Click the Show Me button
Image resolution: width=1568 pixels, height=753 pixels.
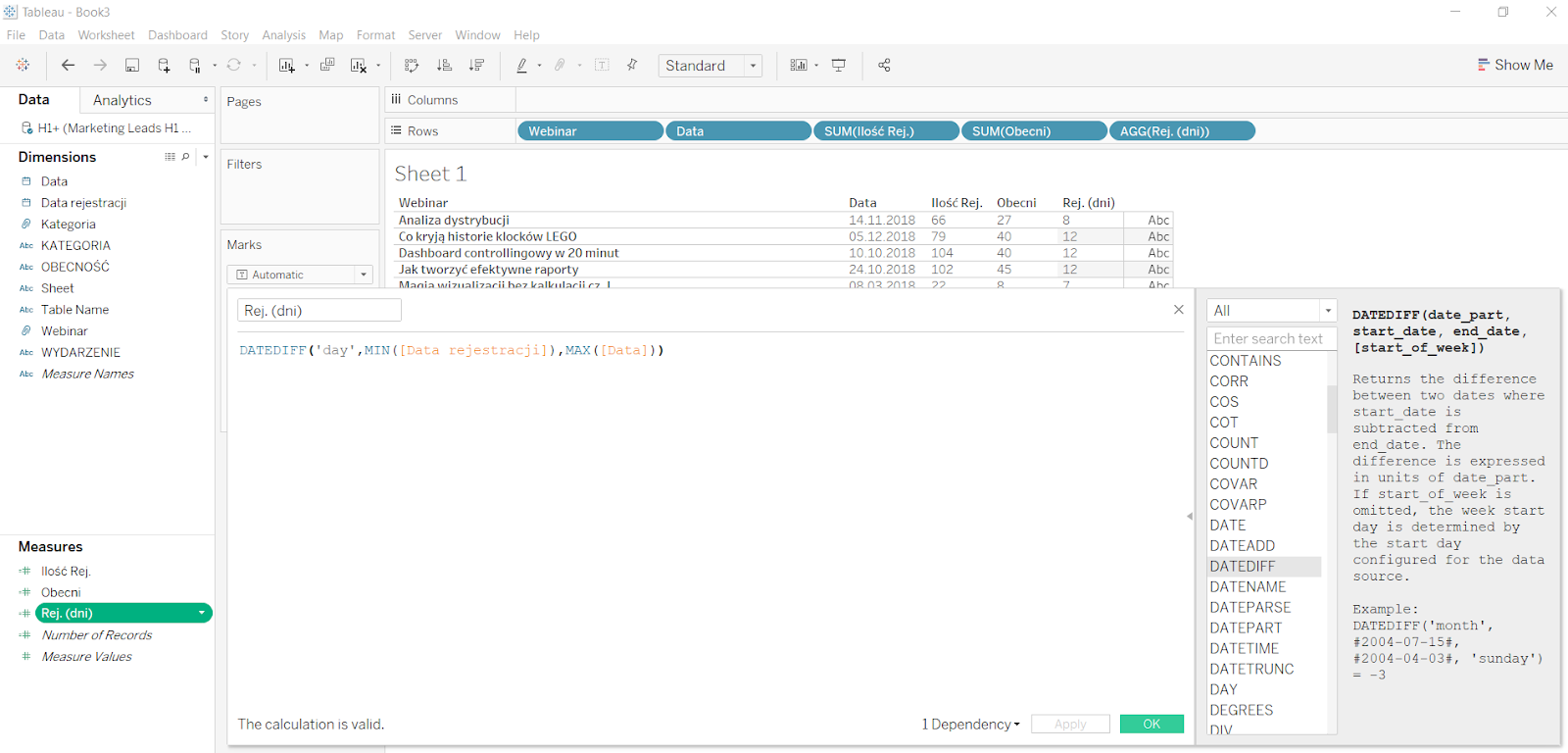coord(1515,65)
